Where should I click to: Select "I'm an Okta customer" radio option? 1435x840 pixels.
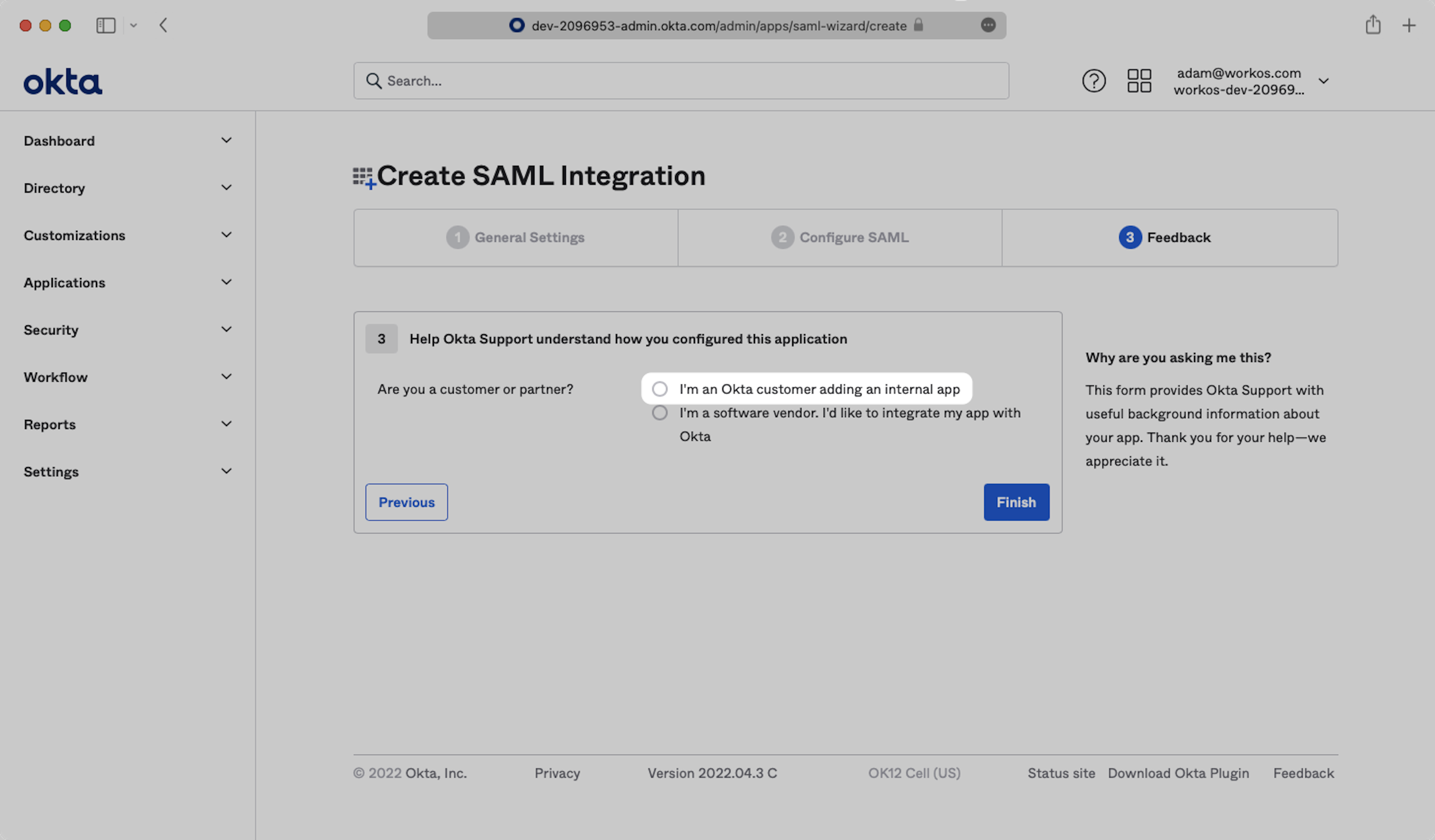point(660,389)
